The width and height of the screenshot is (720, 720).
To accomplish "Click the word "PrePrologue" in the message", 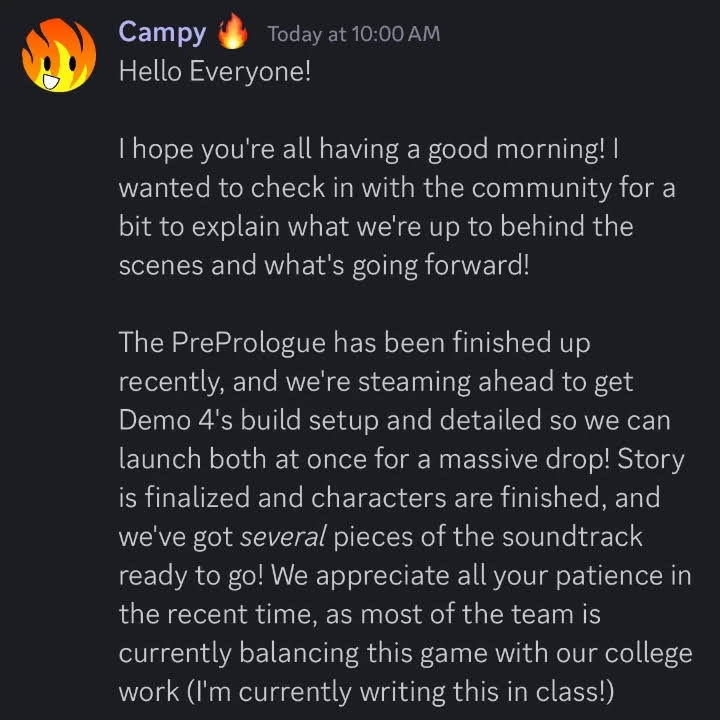I will (x=248, y=343).
